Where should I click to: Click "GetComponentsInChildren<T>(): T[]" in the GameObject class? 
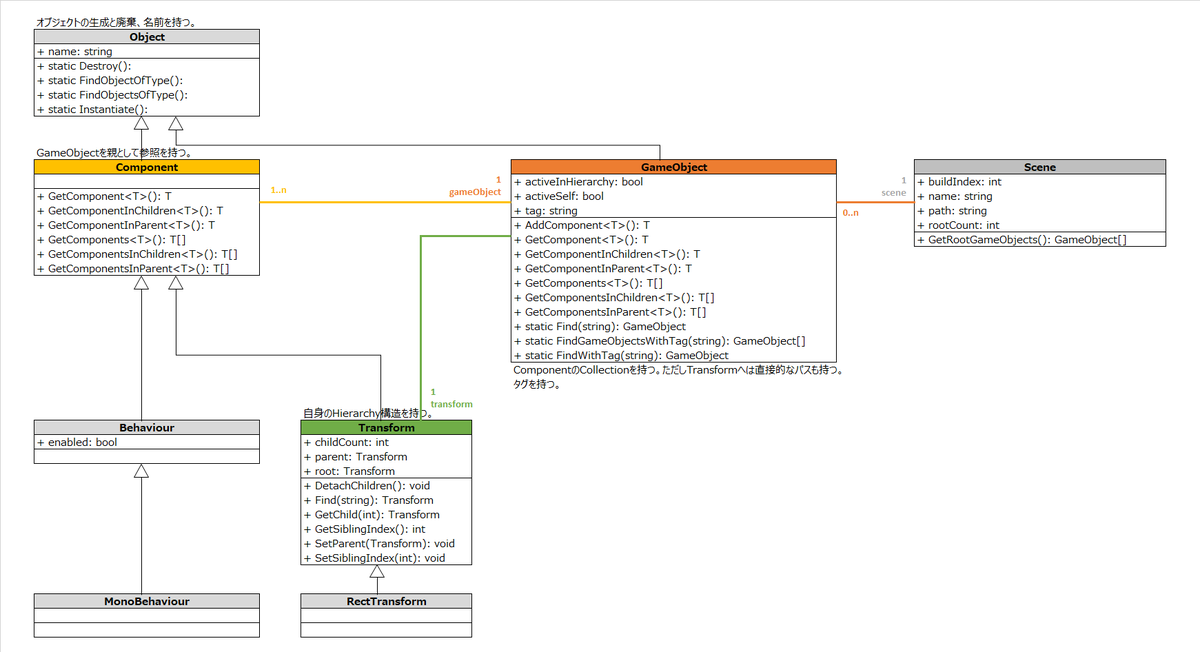pyautogui.click(x=614, y=298)
